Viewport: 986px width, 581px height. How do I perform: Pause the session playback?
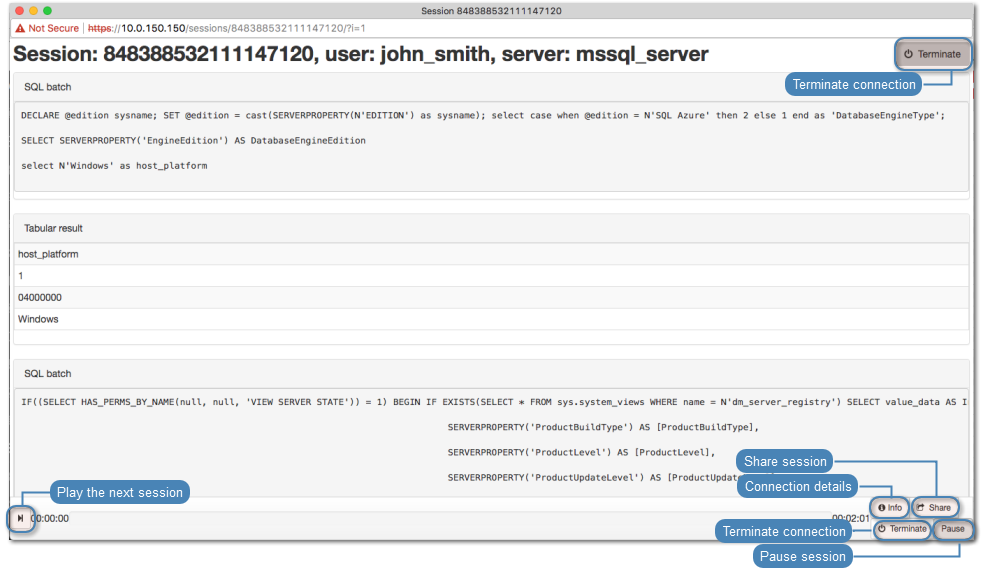952,529
